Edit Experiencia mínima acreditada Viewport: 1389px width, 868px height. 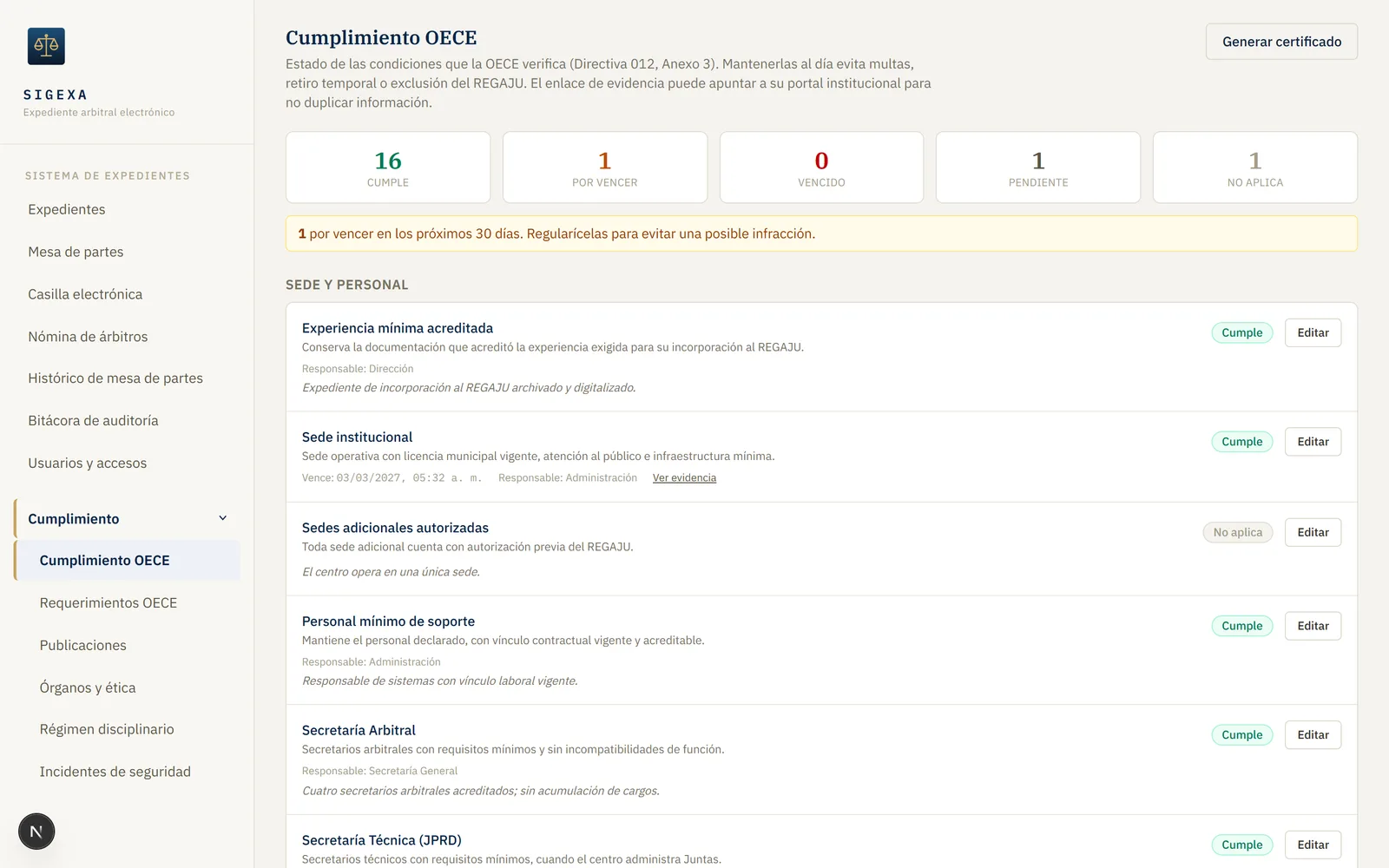point(1313,332)
